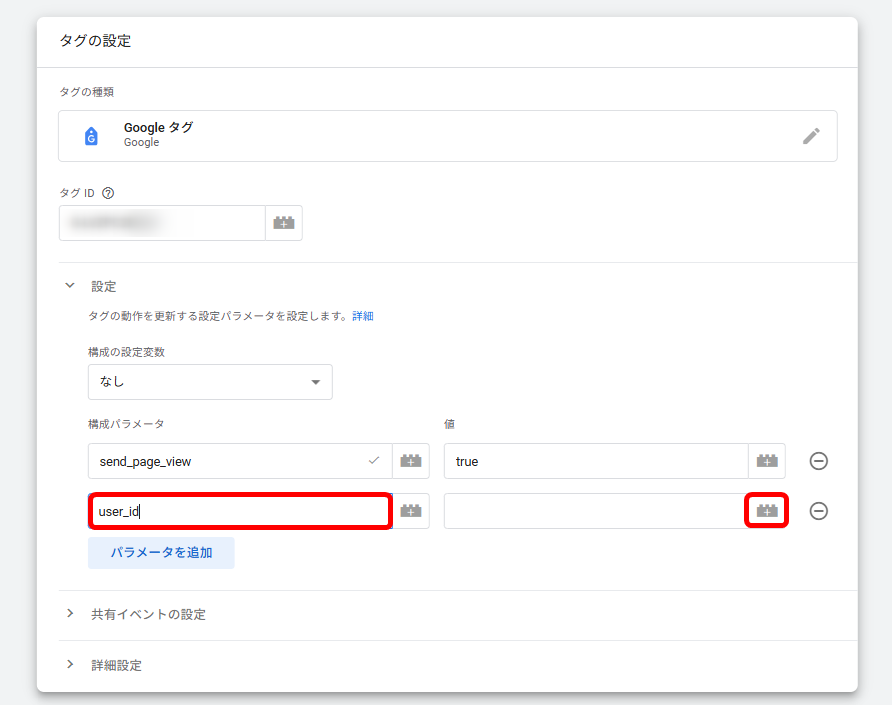Image resolution: width=892 pixels, height=705 pixels.
Task: Click the Google タグ type card
Action: pos(448,136)
